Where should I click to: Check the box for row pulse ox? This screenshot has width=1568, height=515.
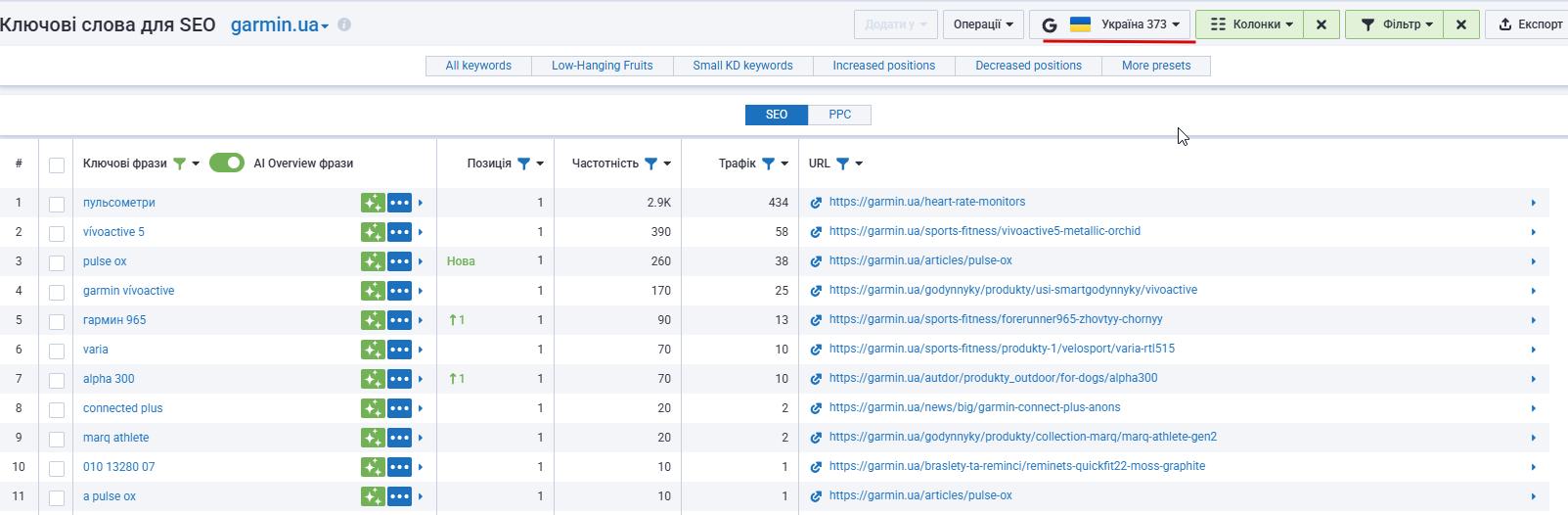click(x=57, y=262)
